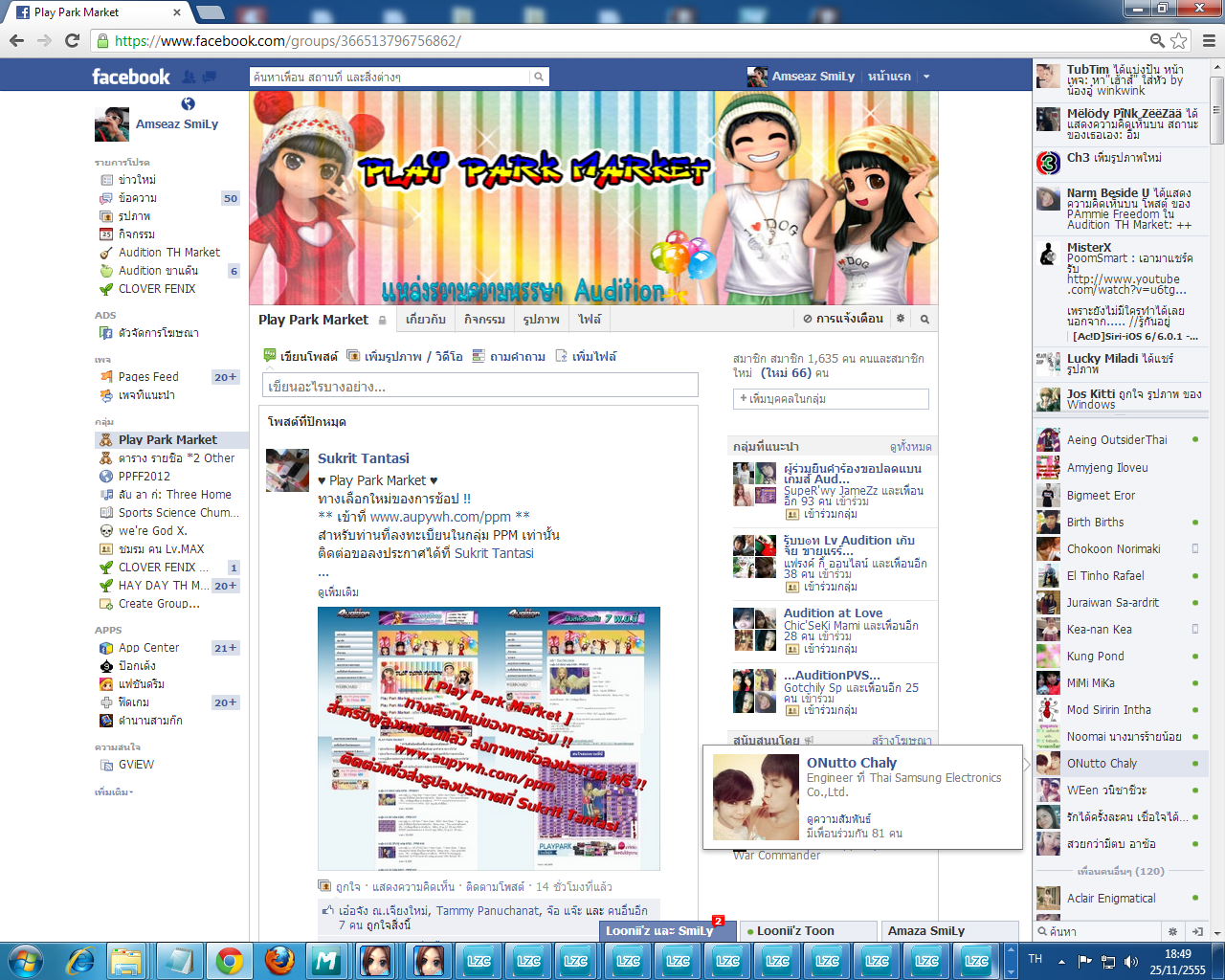
Task: Select the 'เขียนโพสต์' write post option
Action: pyautogui.click(x=301, y=357)
